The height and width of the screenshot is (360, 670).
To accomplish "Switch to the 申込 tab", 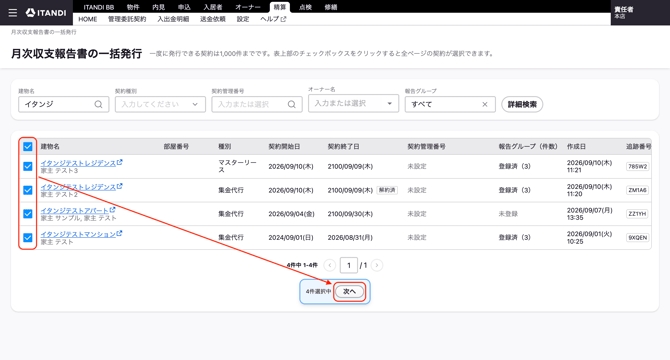I will click(184, 7).
